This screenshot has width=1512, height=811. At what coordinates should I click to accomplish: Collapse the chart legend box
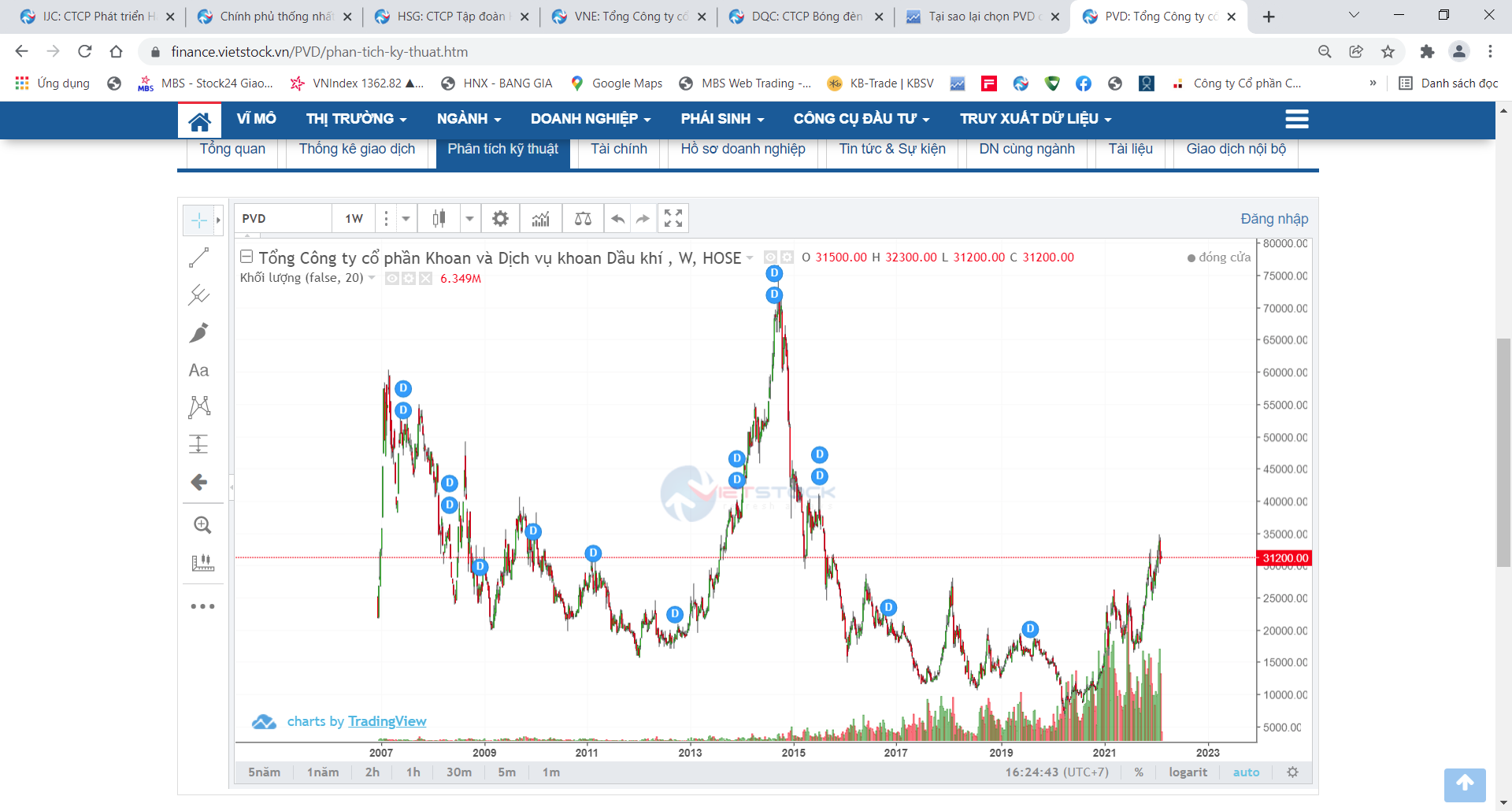coord(246,257)
